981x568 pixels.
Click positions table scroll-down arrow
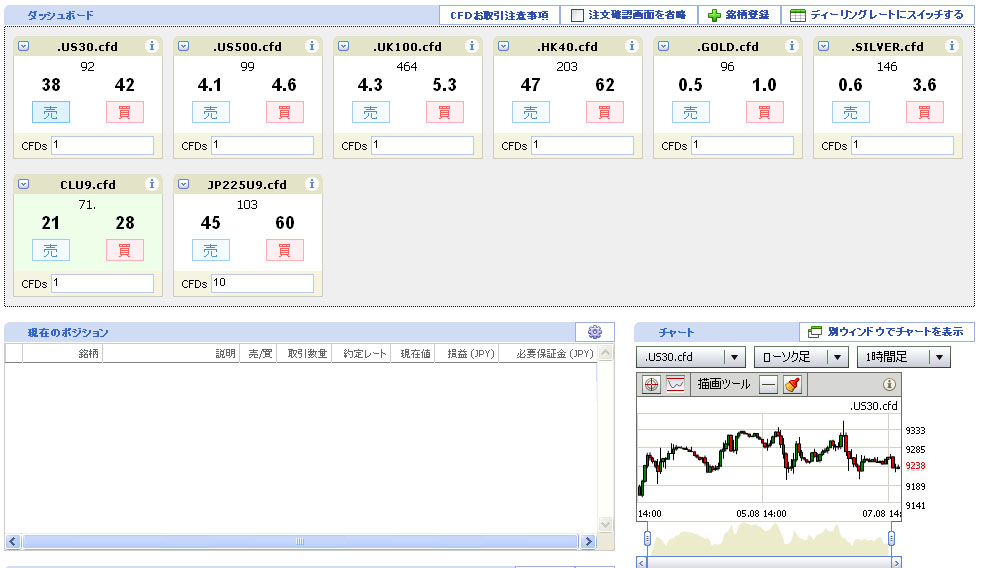click(x=605, y=524)
